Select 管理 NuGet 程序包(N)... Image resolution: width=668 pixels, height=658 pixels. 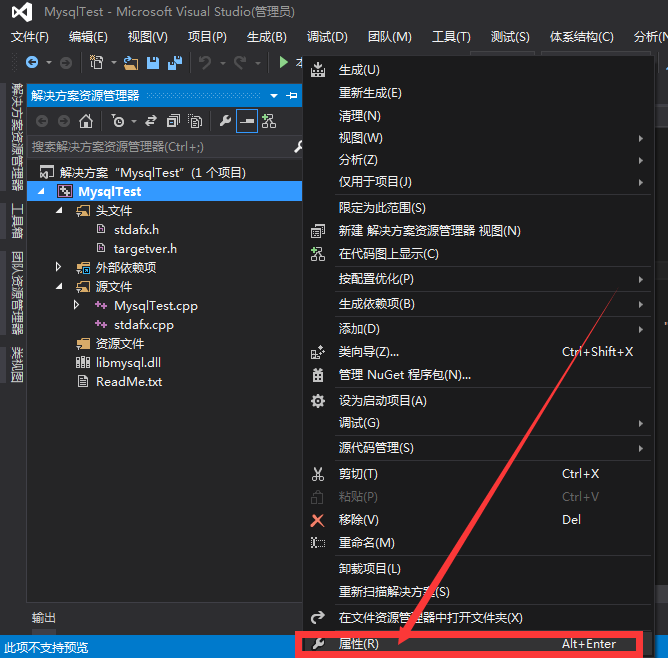[478, 375]
